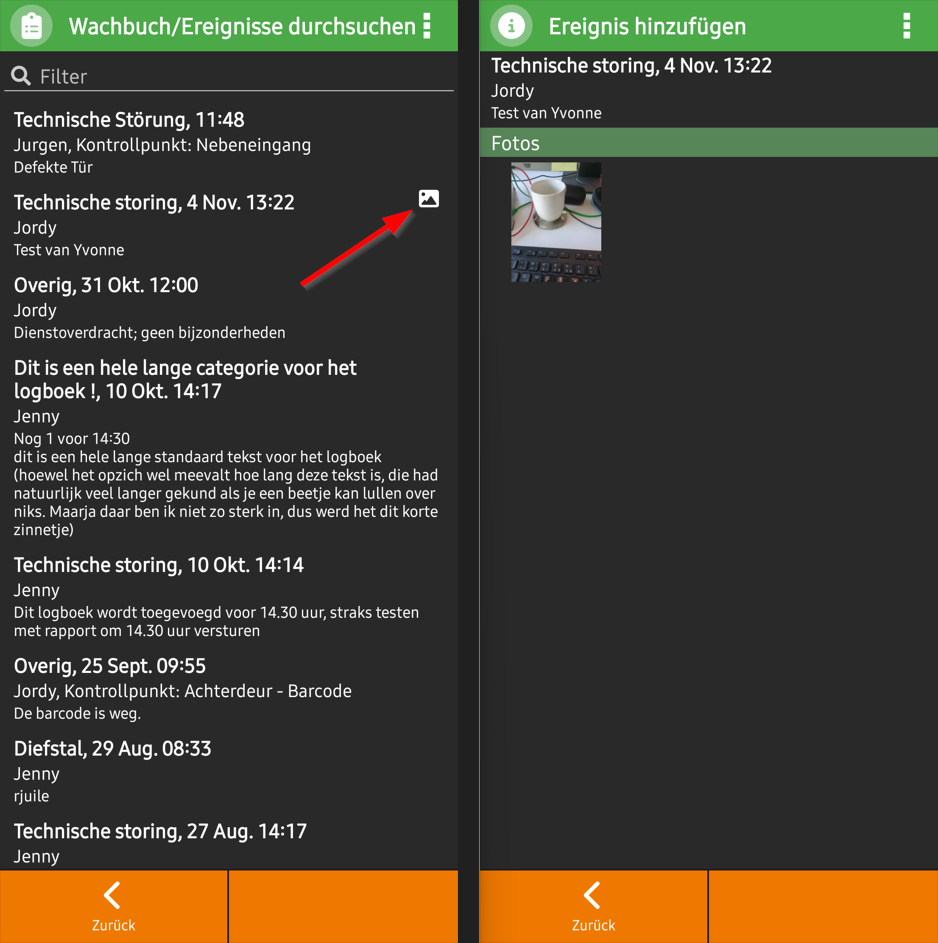
Task: Focus the Filter search field
Action: (x=228, y=76)
